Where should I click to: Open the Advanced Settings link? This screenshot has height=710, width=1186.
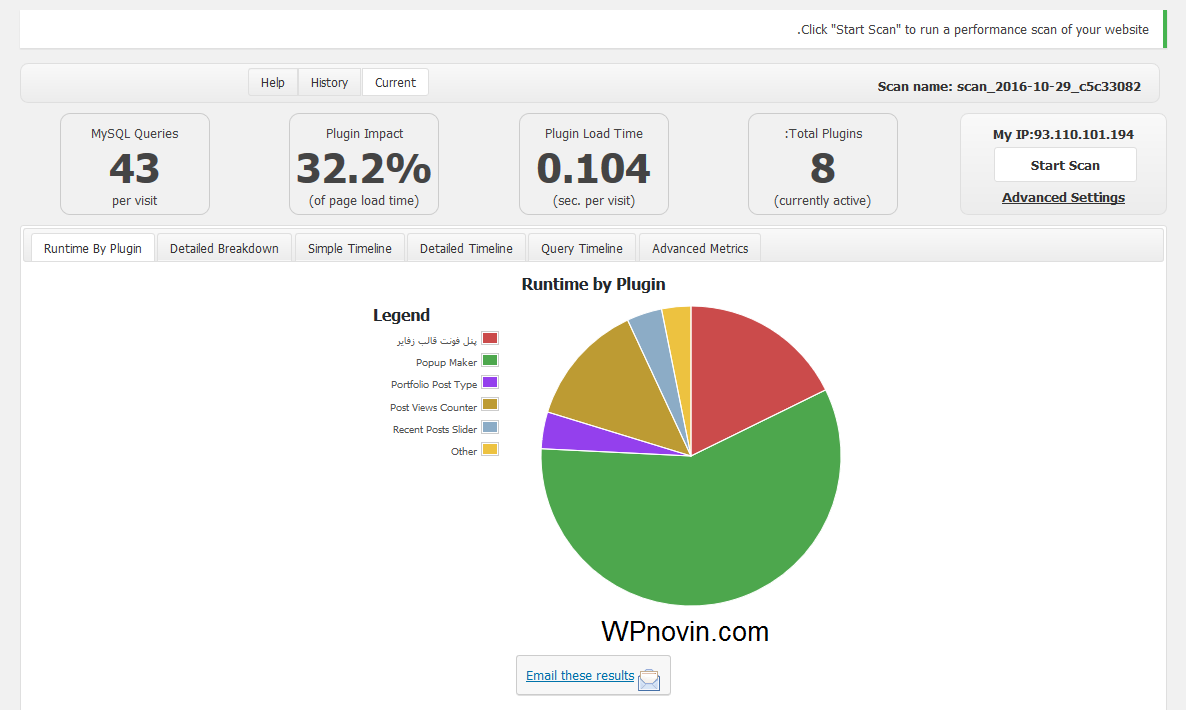tap(1063, 197)
